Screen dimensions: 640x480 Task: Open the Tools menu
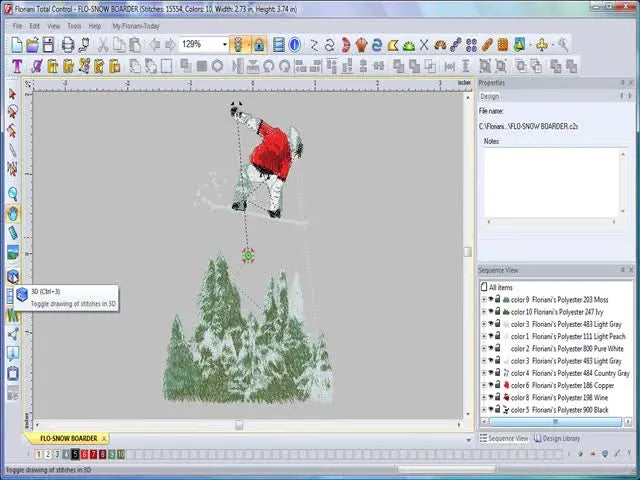pyautogui.click(x=74, y=26)
